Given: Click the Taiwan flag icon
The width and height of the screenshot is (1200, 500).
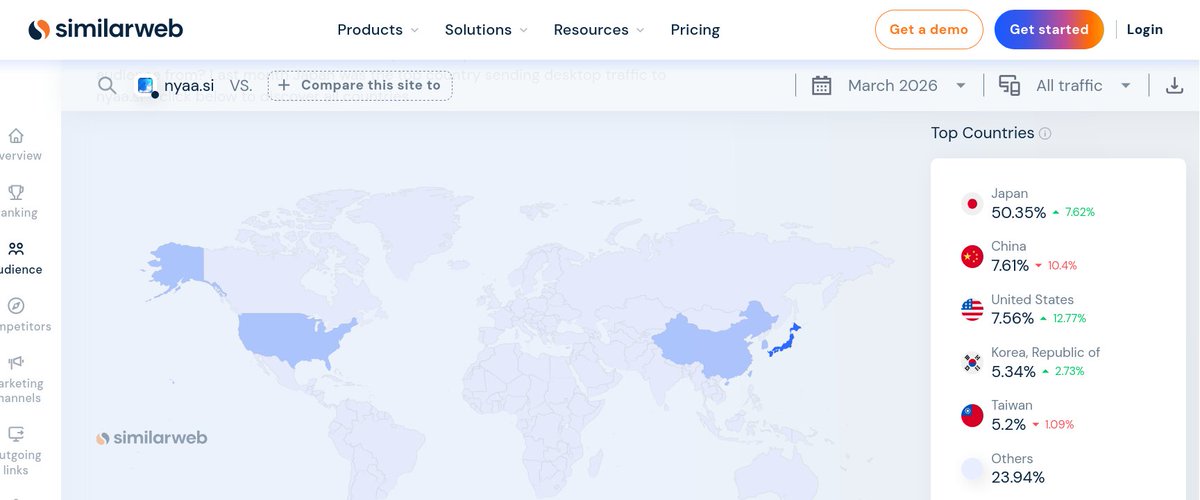Looking at the screenshot, I should coord(972,416).
